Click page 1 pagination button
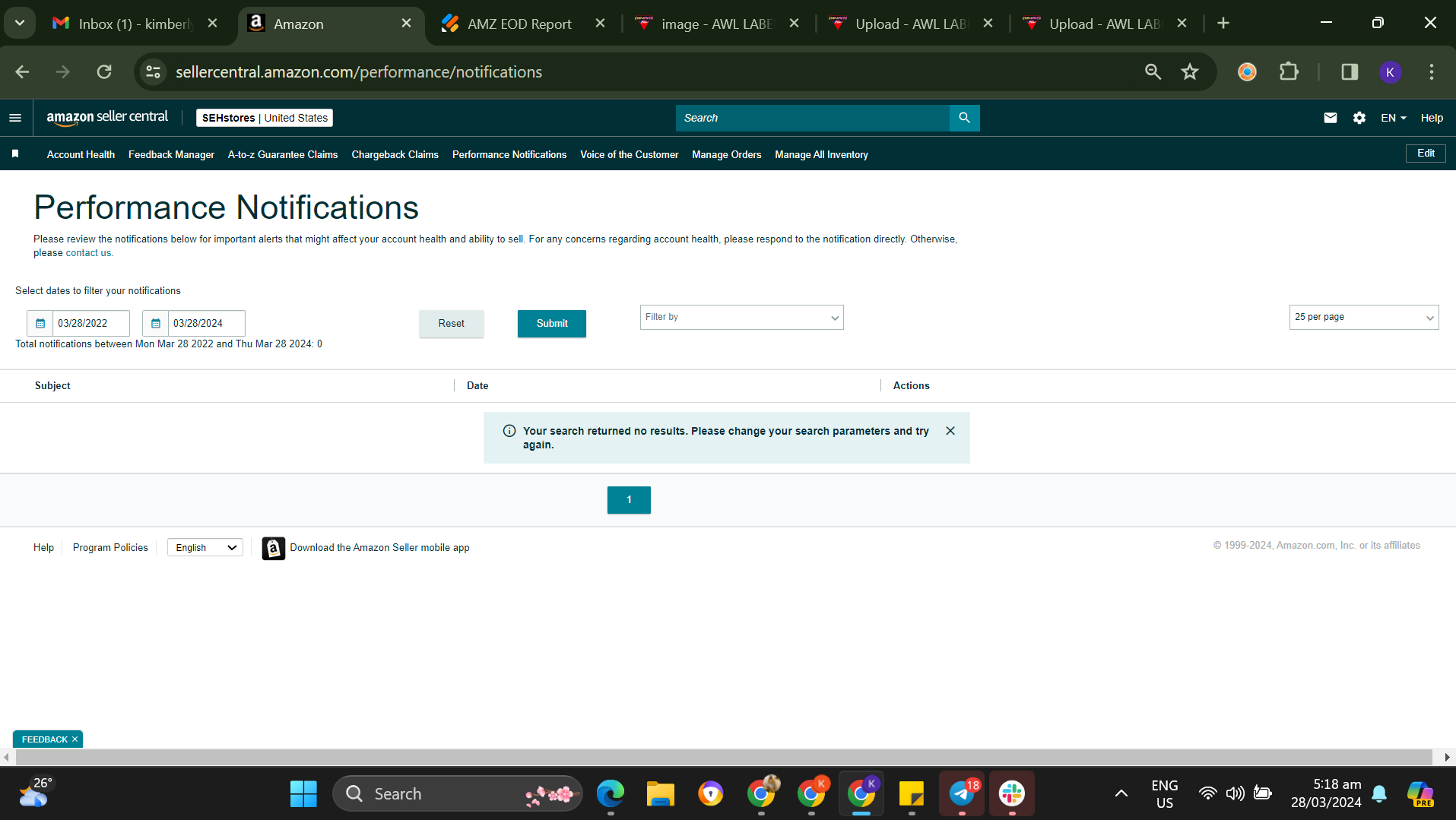The height and width of the screenshot is (820, 1456). click(x=629, y=500)
